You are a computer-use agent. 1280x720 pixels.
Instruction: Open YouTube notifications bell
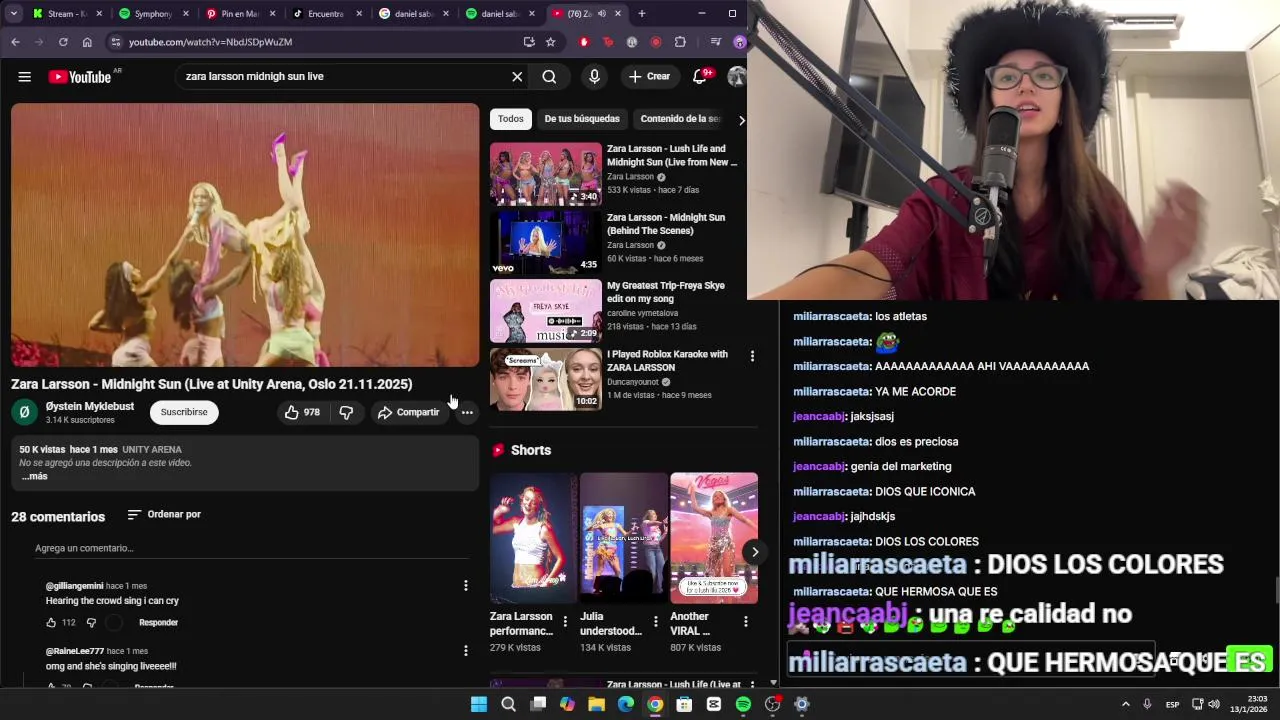700,77
